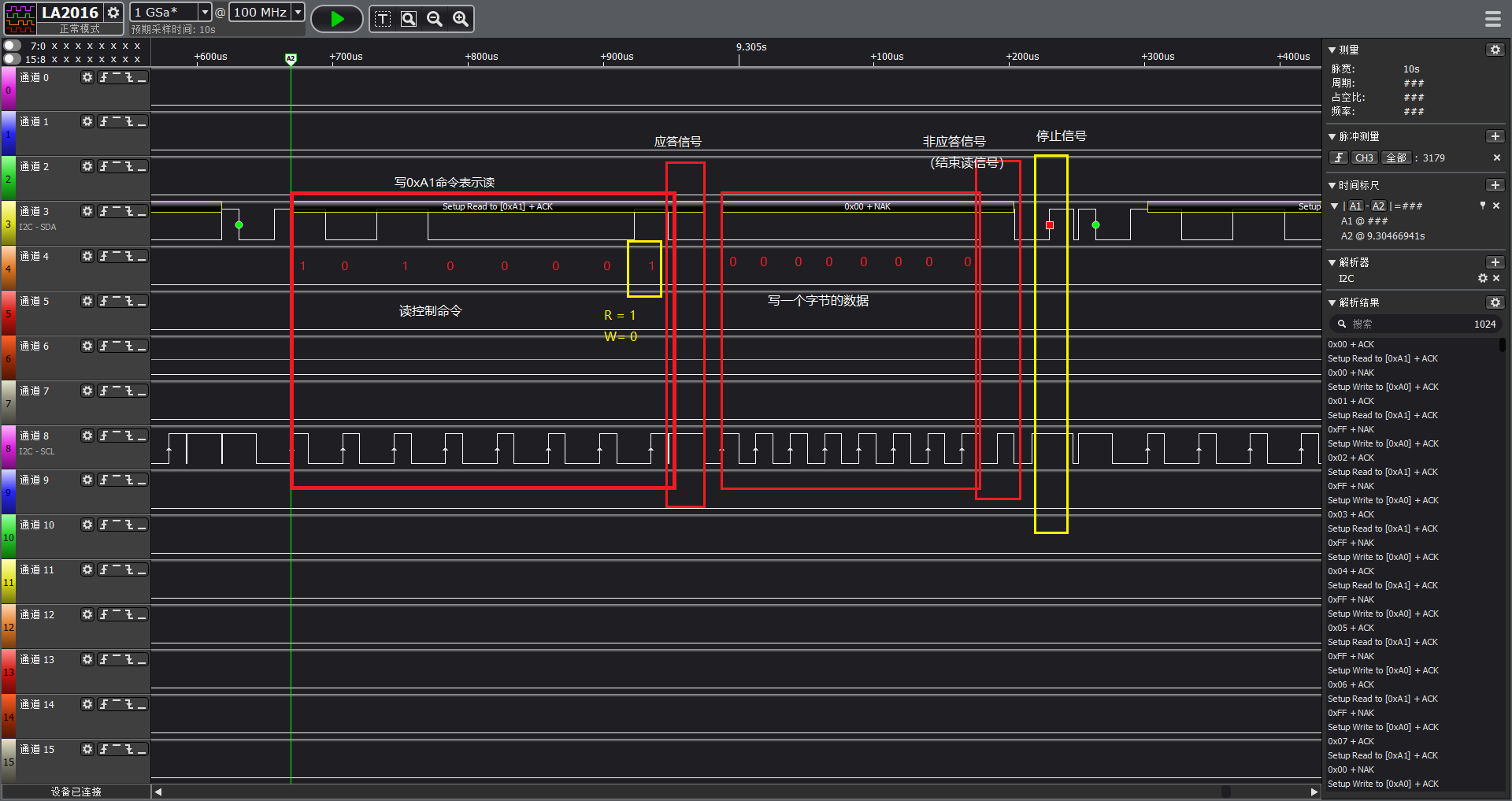
Task: Open the 100 MHz sample rate dropdown
Action: pyautogui.click(x=298, y=12)
